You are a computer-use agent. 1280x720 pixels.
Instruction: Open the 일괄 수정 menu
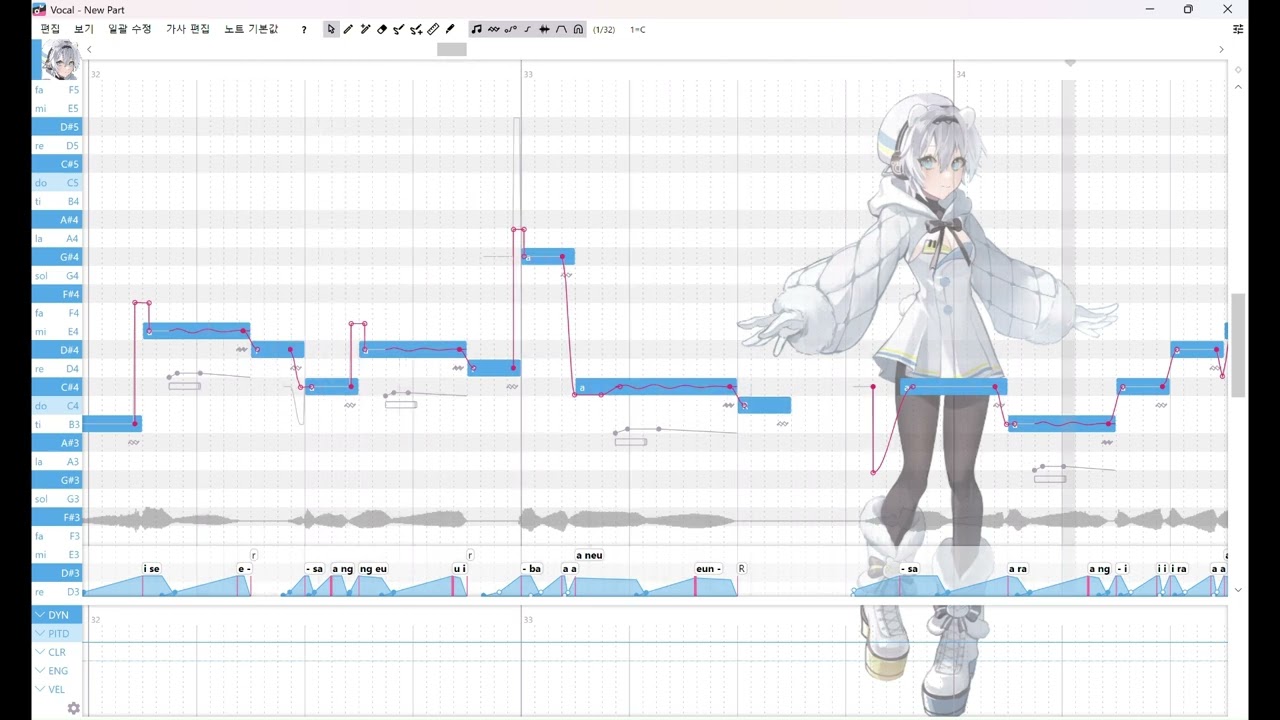(130, 29)
